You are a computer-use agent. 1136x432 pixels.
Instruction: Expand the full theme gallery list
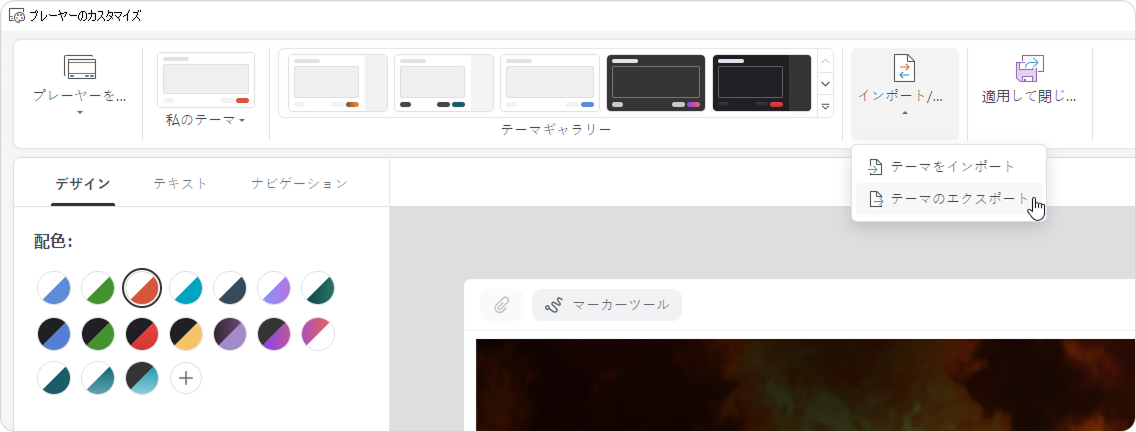pyautogui.click(x=825, y=106)
